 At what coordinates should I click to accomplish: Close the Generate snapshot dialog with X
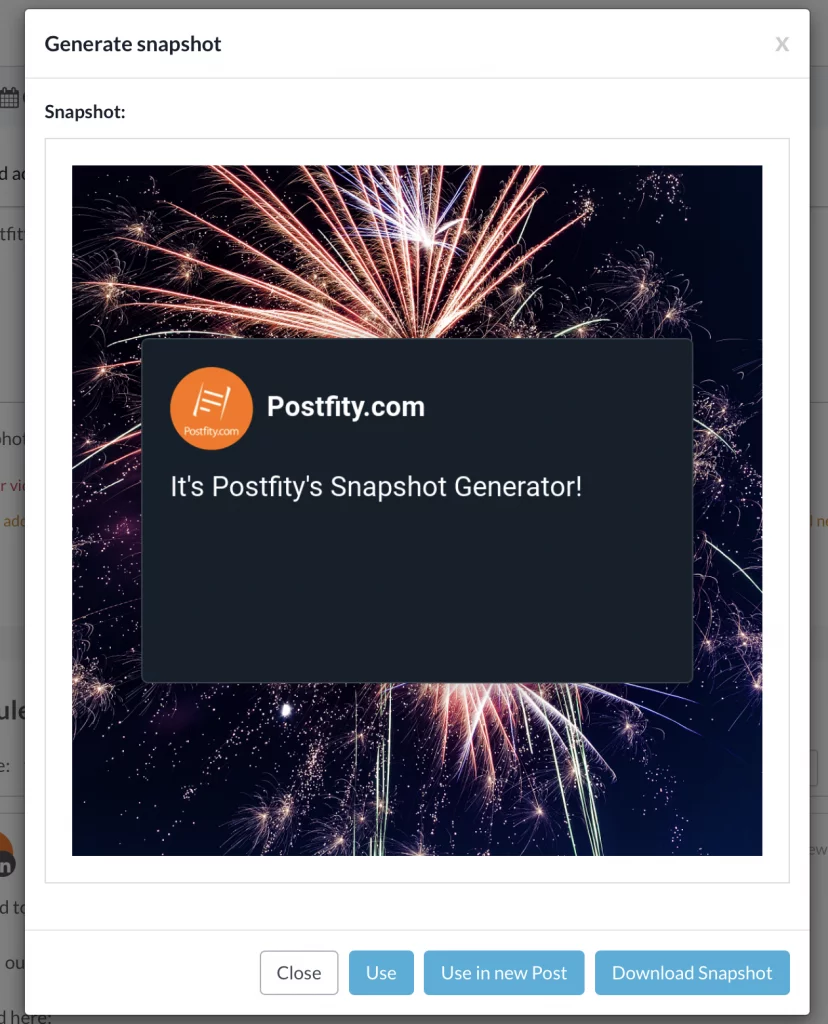click(x=782, y=44)
